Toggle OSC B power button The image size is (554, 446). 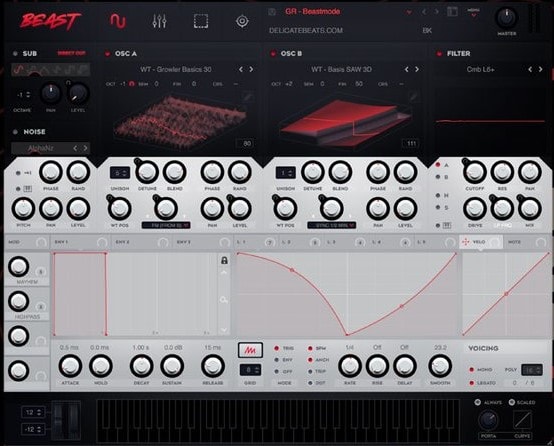coord(273,54)
